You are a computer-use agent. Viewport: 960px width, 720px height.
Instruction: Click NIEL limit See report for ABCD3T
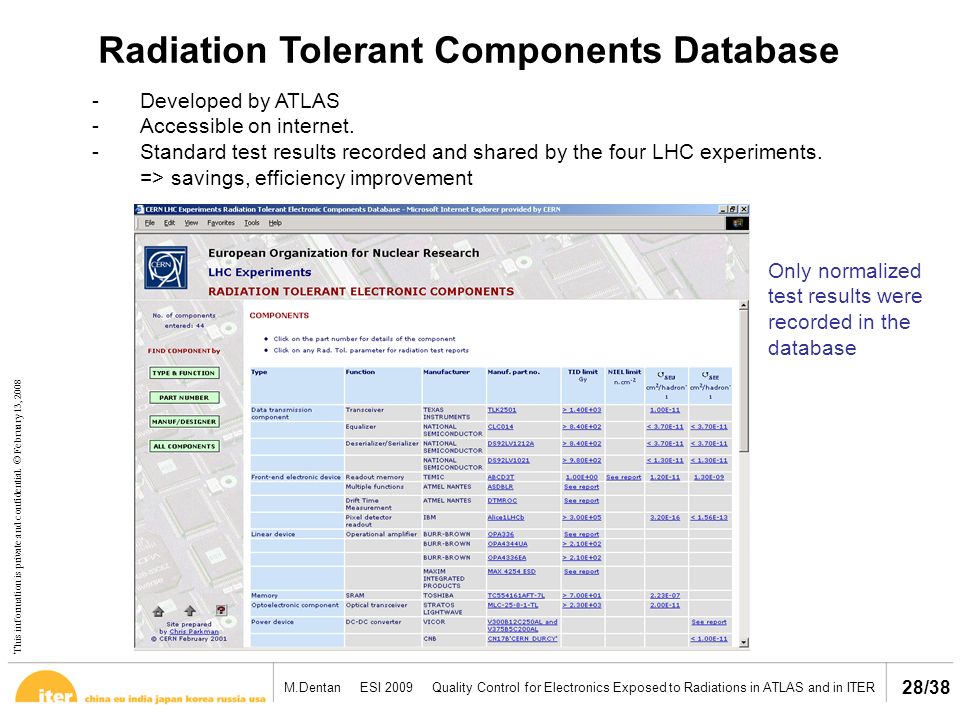pyautogui.click(x=623, y=477)
